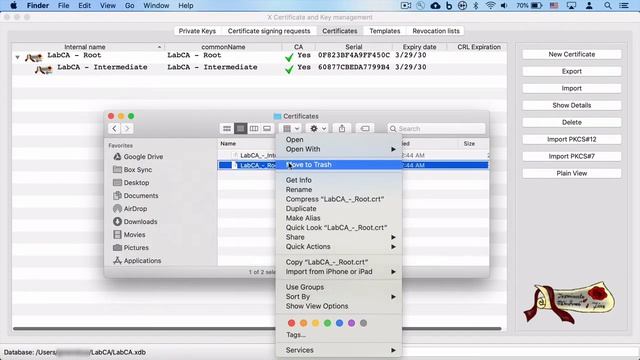Screen dimensions: 640x360
Task: Click the cloud upload menu bar icon
Action: 436,5
